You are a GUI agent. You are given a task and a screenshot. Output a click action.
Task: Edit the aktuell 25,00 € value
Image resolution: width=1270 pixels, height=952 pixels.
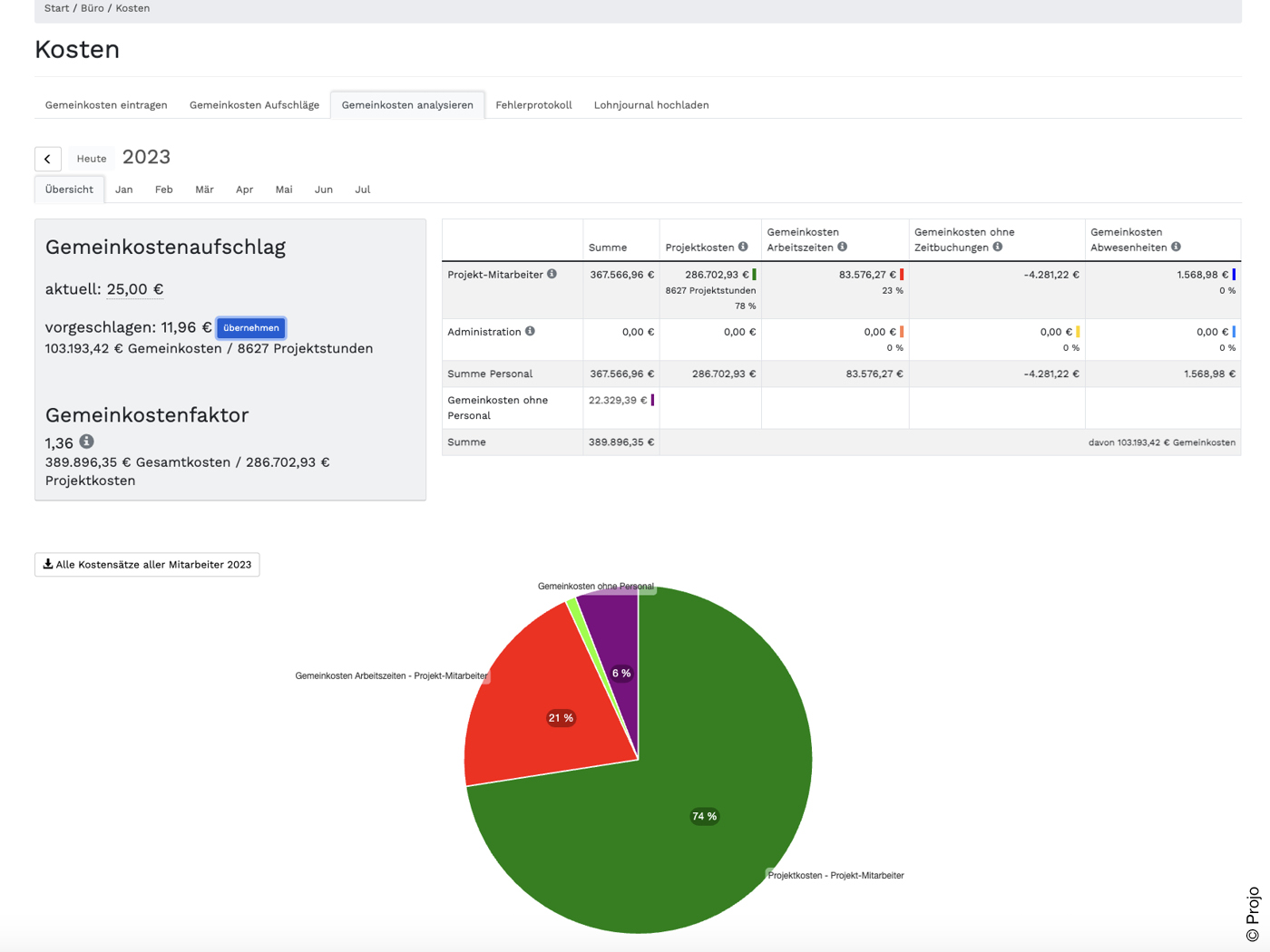[x=134, y=289]
